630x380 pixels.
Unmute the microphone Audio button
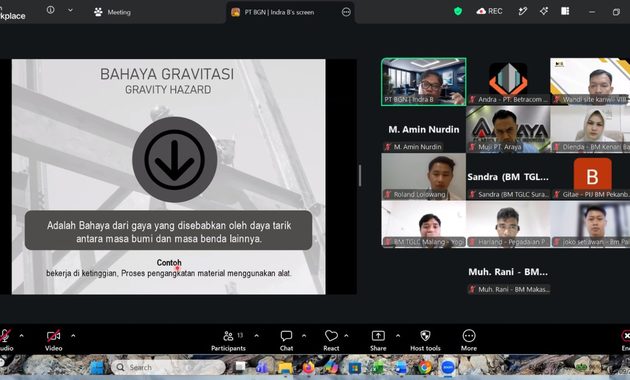[5, 340]
